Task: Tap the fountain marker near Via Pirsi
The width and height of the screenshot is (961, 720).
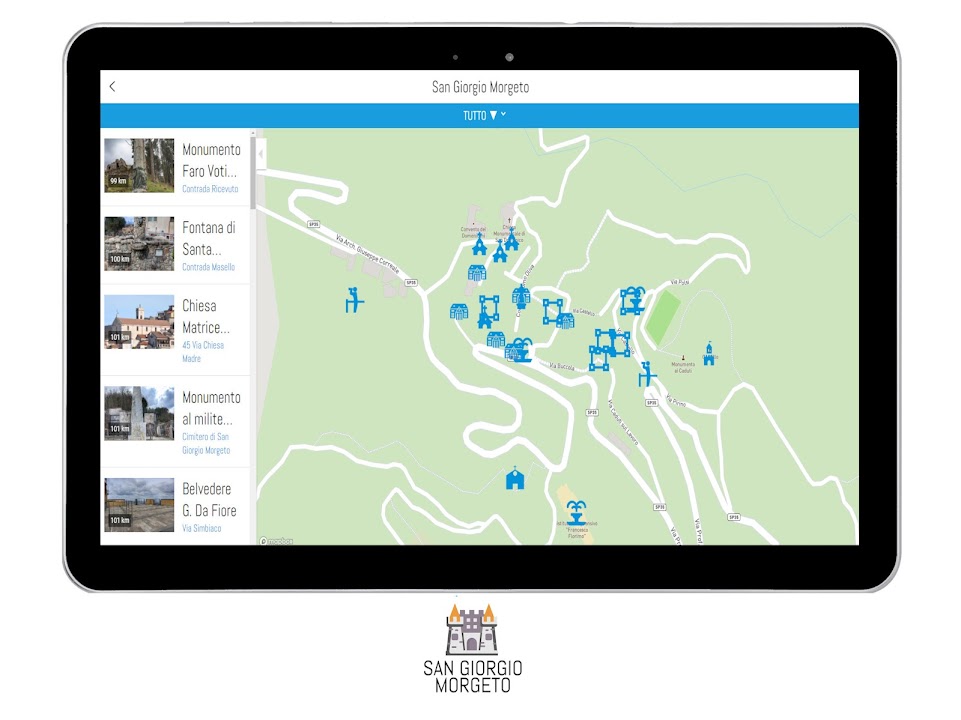Action: pos(632,300)
